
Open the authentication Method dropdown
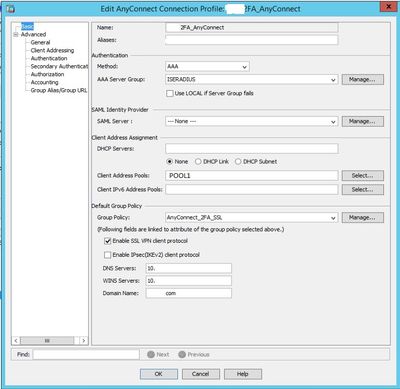244,67
